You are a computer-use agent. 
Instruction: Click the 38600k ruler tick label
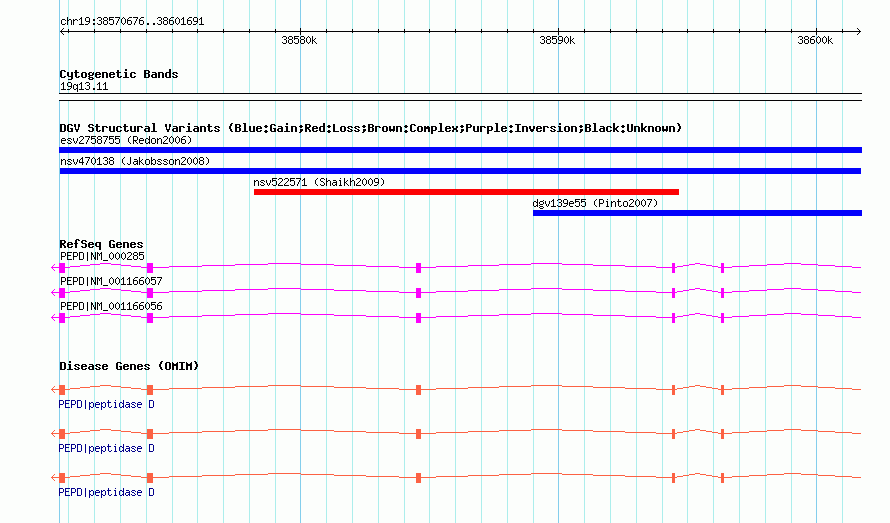(x=815, y=40)
